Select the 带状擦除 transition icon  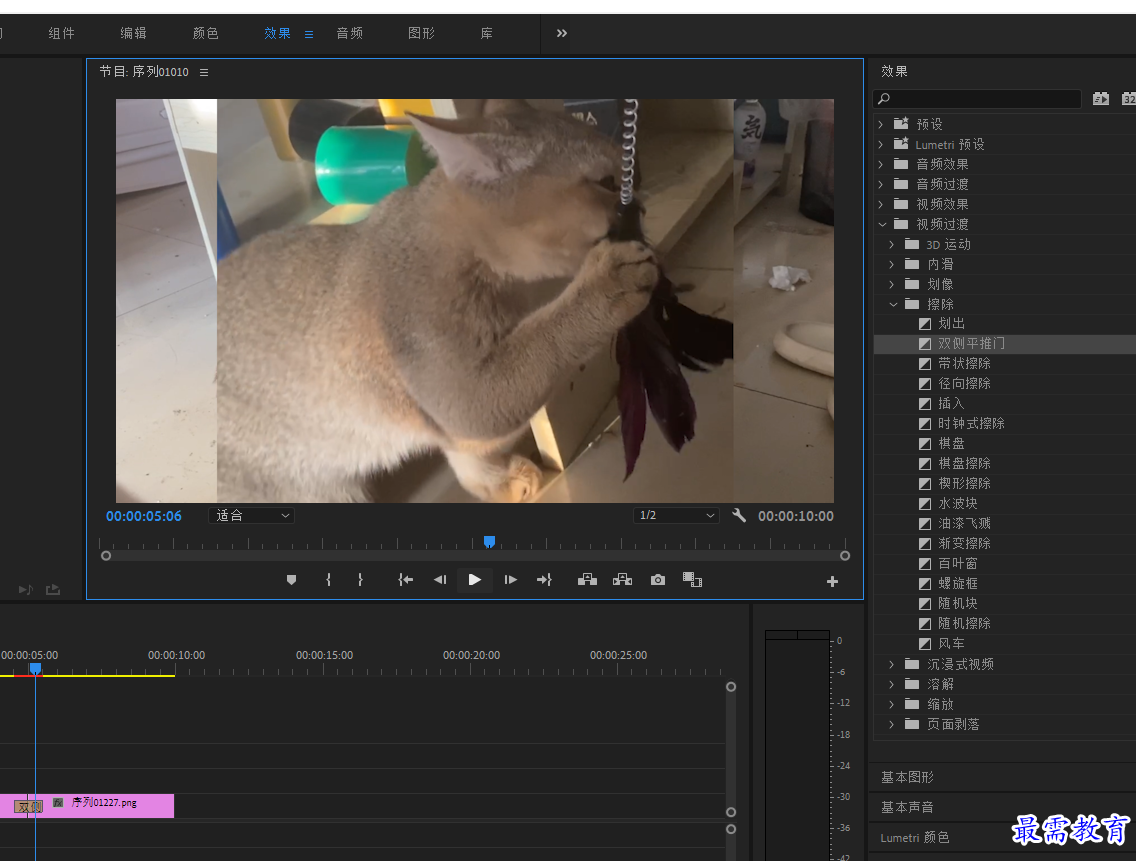point(925,364)
